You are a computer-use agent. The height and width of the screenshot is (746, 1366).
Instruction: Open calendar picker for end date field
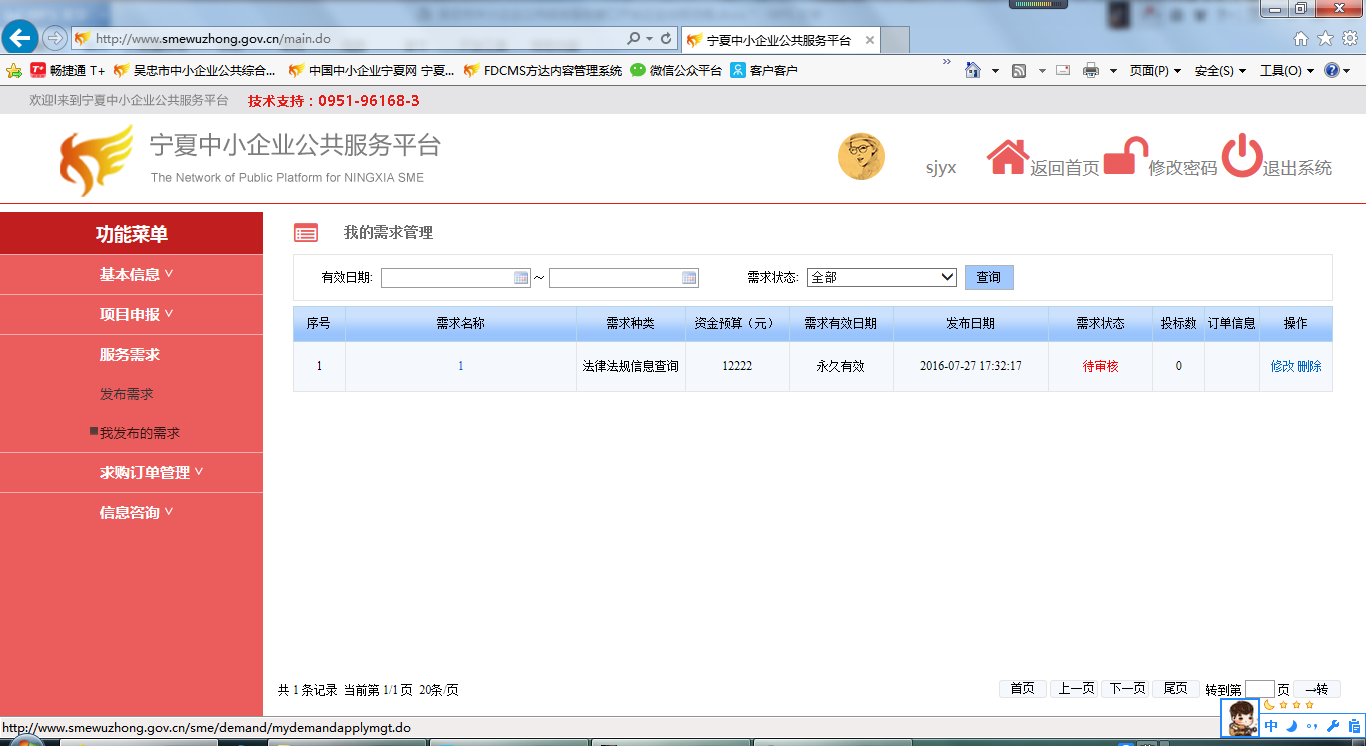click(x=689, y=278)
